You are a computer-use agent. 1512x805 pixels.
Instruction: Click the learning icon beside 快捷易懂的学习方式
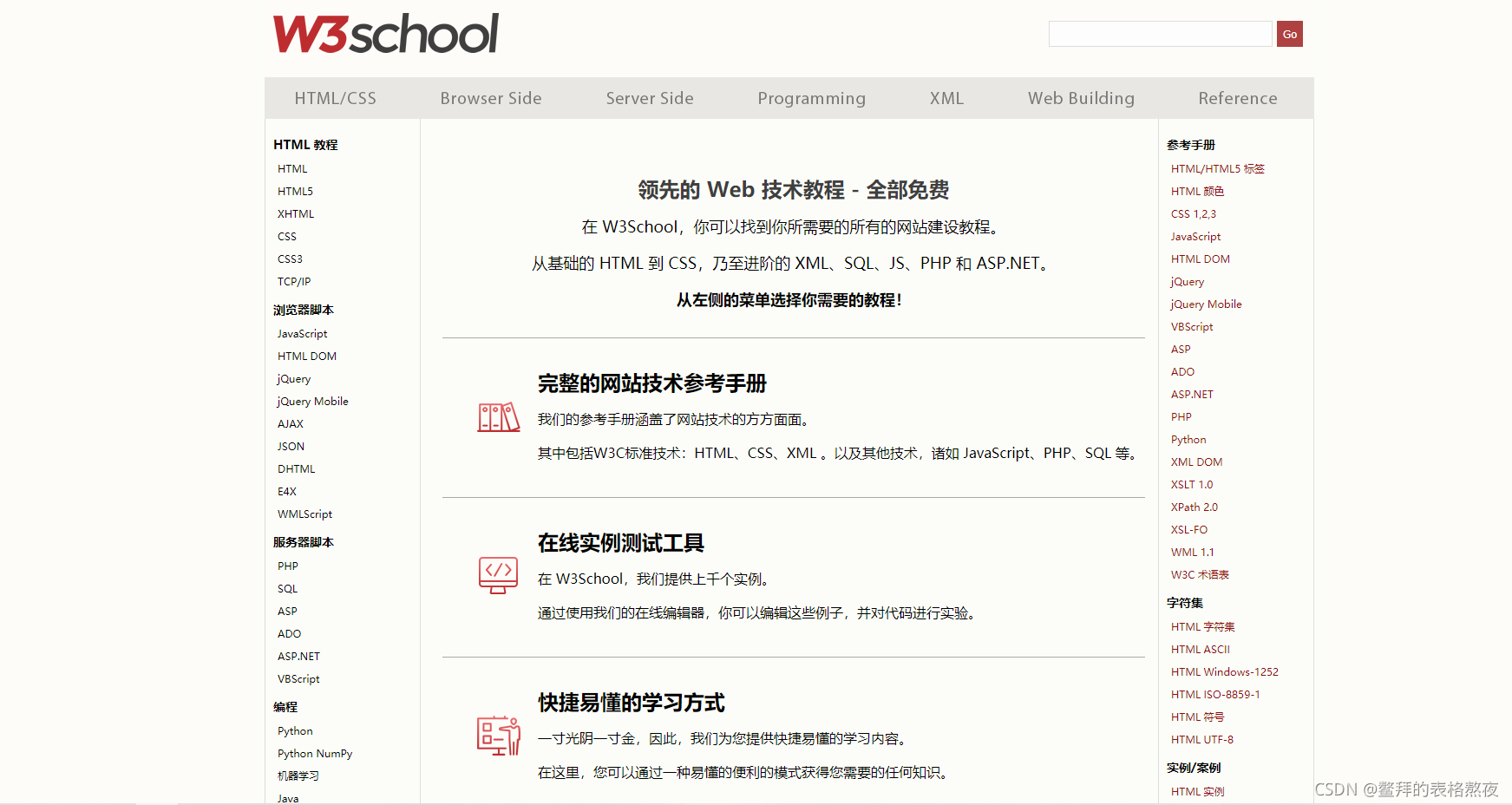click(x=499, y=736)
